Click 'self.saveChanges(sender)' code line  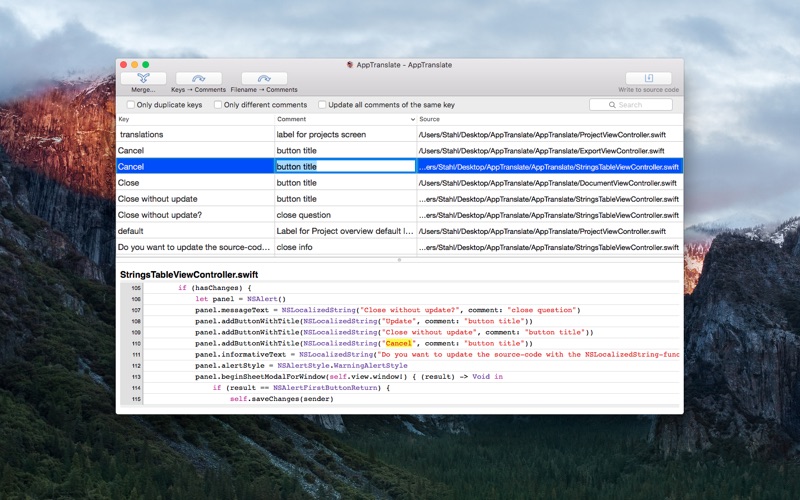click(x=282, y=399)
